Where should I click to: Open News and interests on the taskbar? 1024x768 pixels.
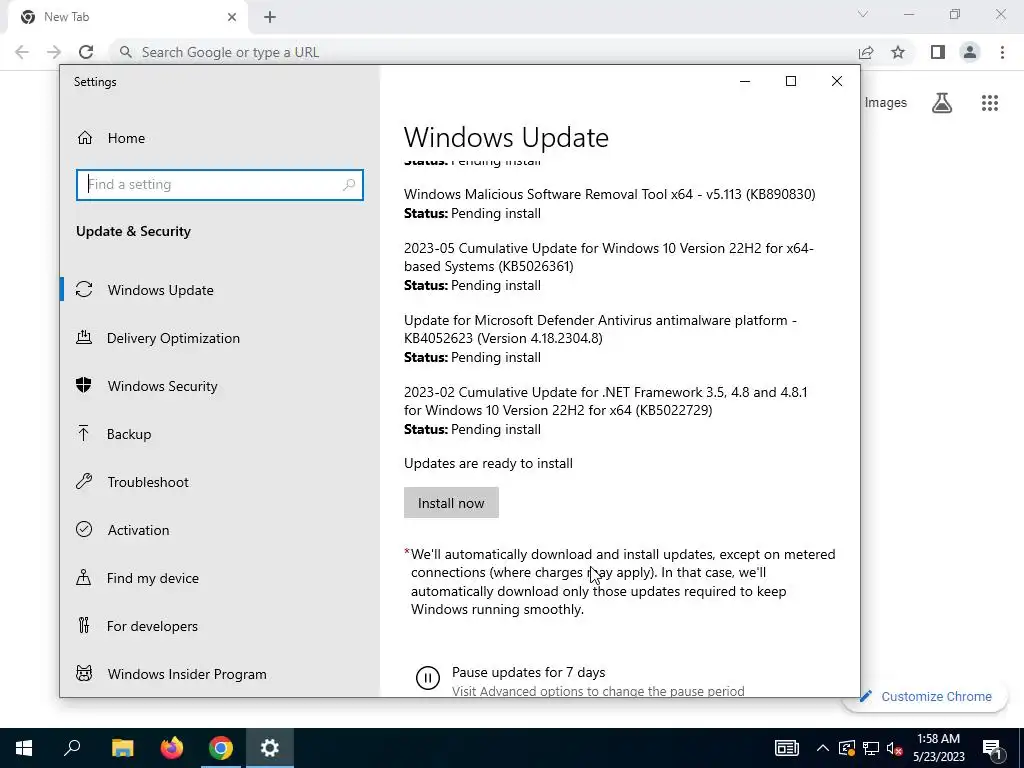click(787, 748)
